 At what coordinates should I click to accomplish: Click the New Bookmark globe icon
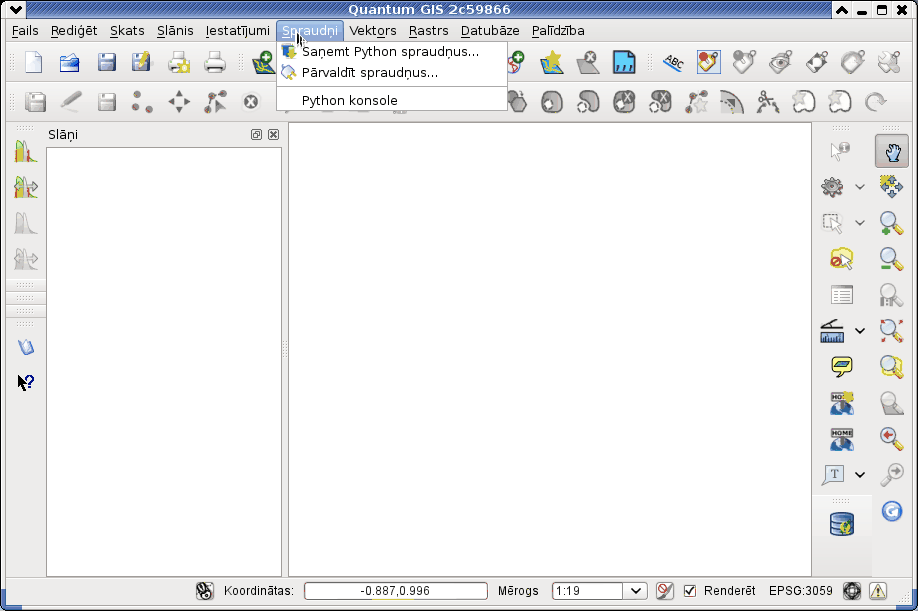coord(841,403)
